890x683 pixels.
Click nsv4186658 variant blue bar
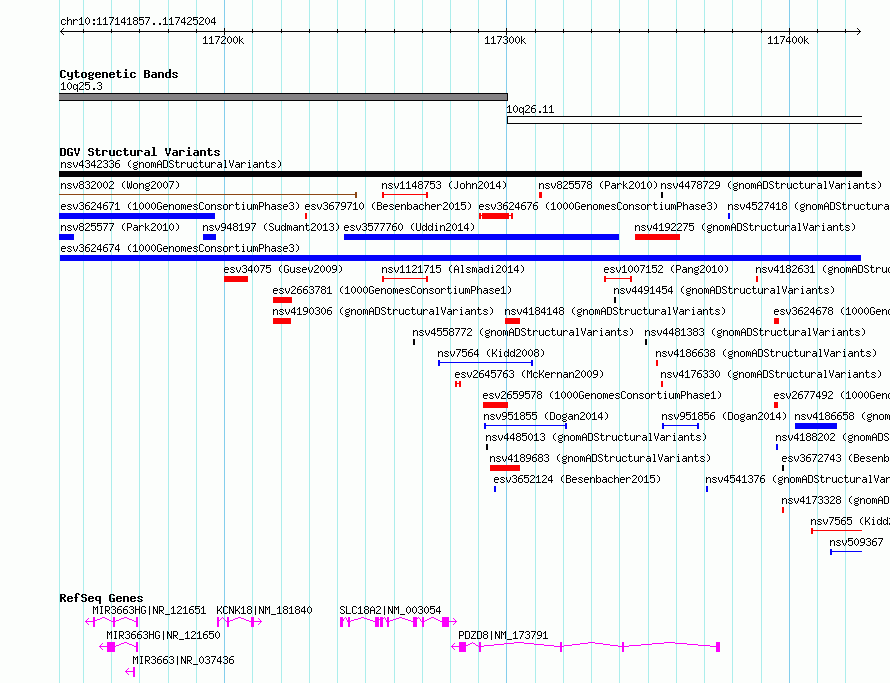click(x=816, y=426)
